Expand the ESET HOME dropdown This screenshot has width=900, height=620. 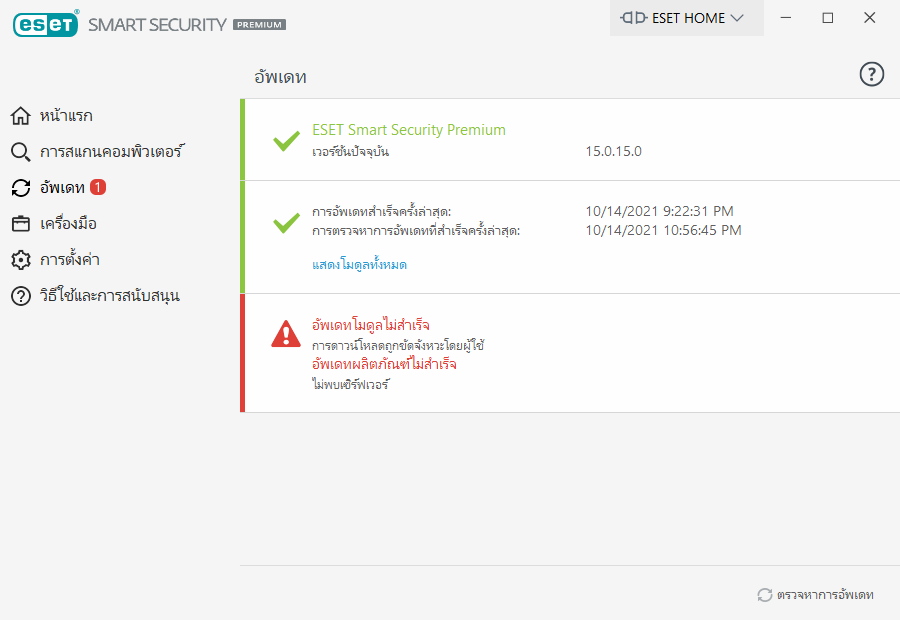point(686,18)
